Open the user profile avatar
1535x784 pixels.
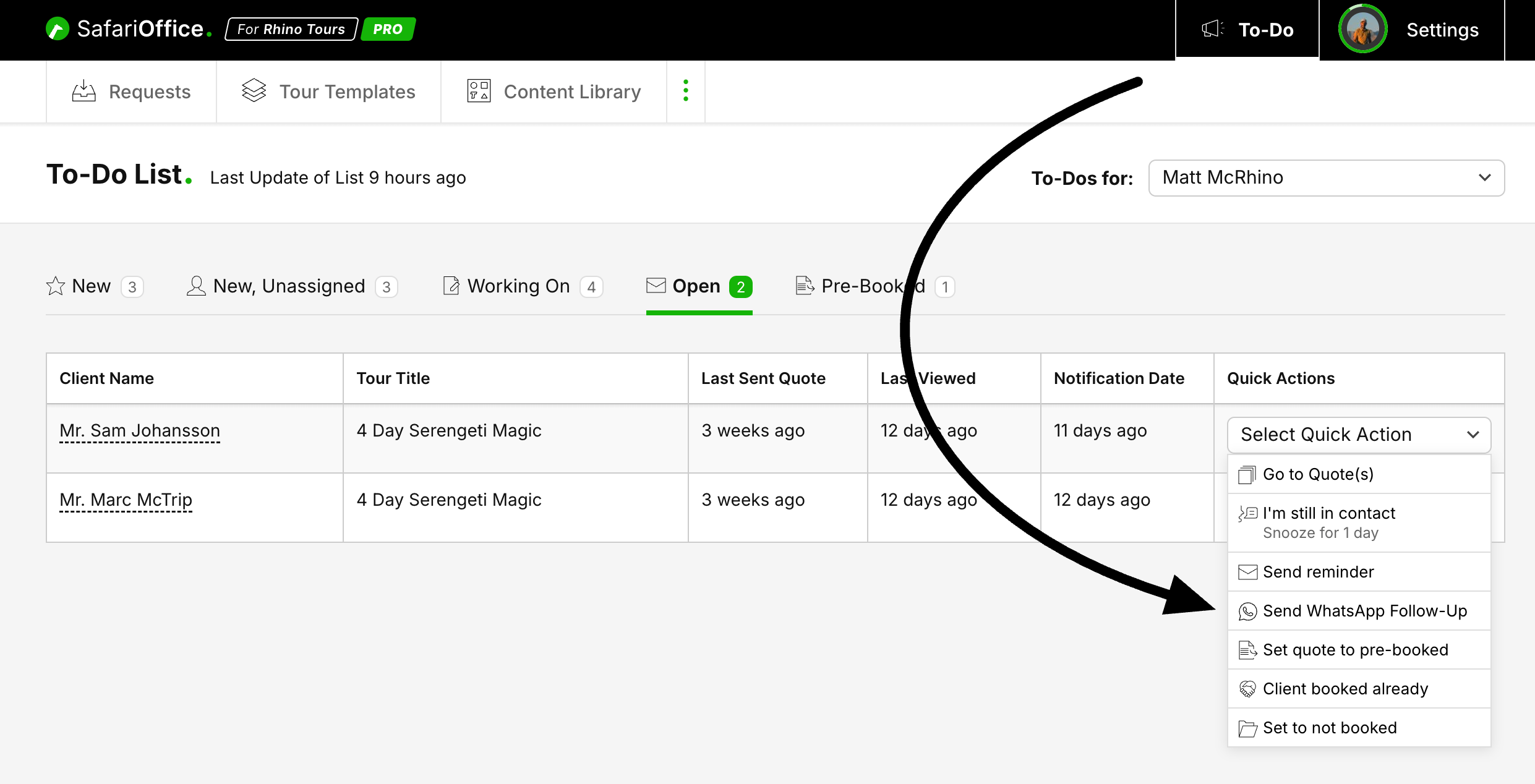(x=1362, y=29)
